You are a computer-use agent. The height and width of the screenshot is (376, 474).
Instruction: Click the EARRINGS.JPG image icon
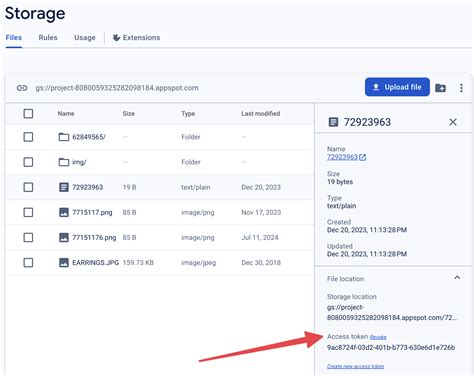point(64,263)
